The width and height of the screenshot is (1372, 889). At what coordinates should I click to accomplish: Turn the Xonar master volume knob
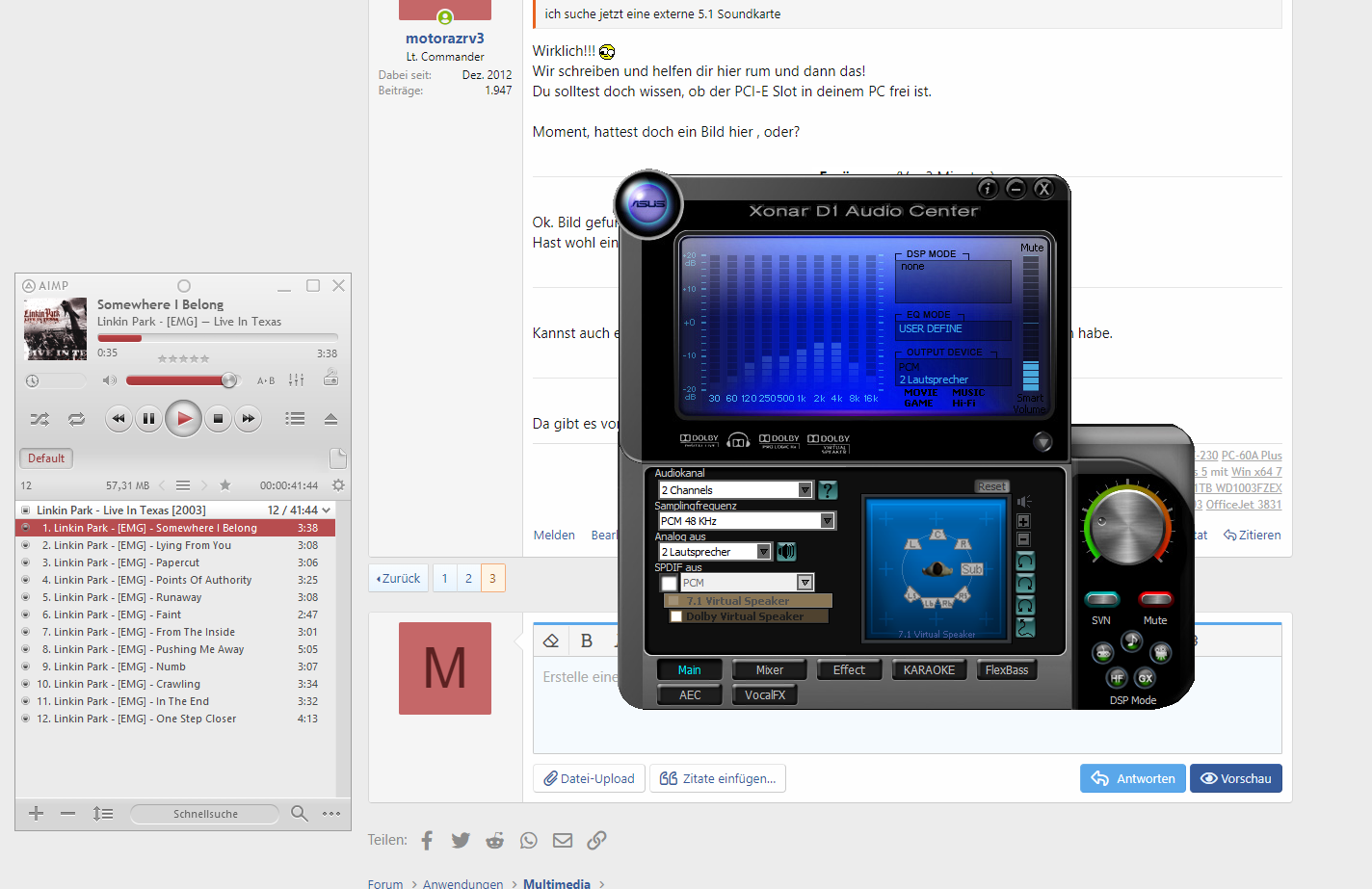click(x=1128, y=527)
